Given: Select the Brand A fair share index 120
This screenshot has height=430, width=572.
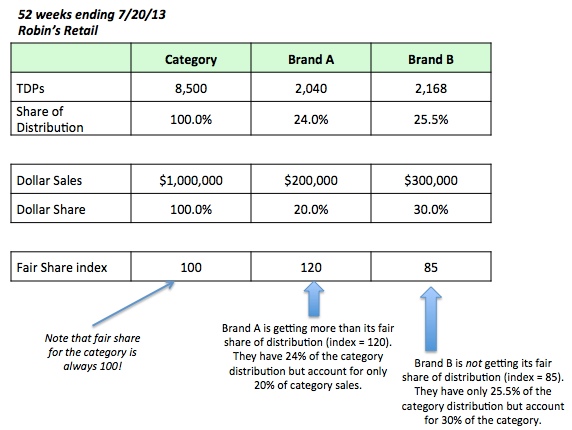Looking at the screenshot, I should coord(311,266).
